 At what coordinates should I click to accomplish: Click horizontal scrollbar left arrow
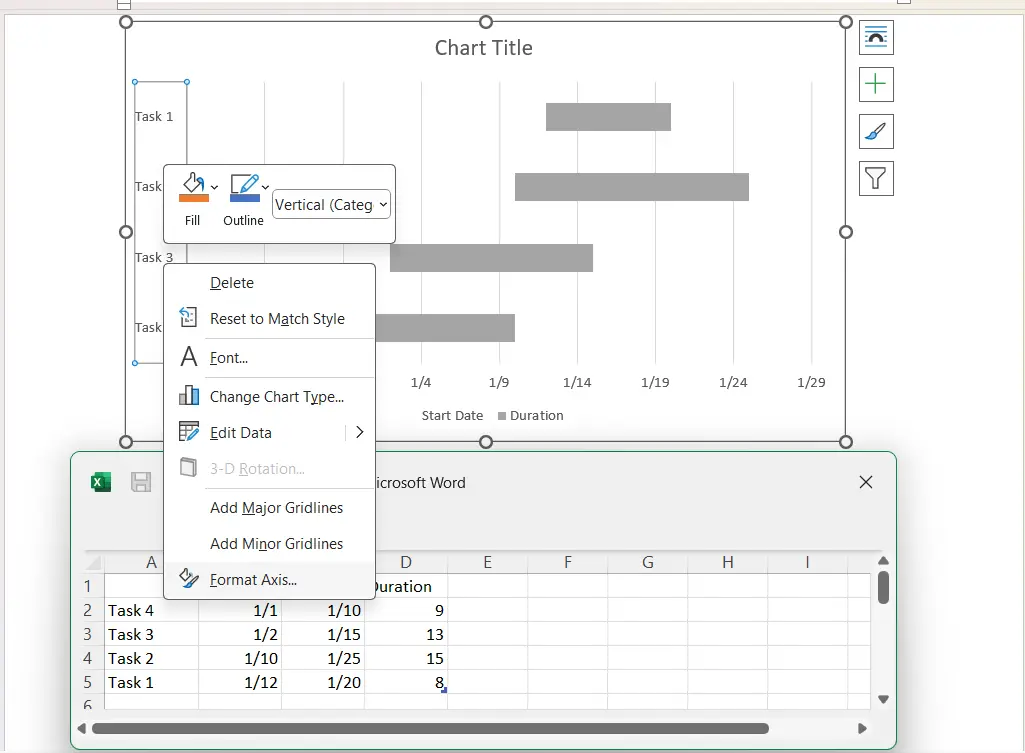click(x=82, y=728)
